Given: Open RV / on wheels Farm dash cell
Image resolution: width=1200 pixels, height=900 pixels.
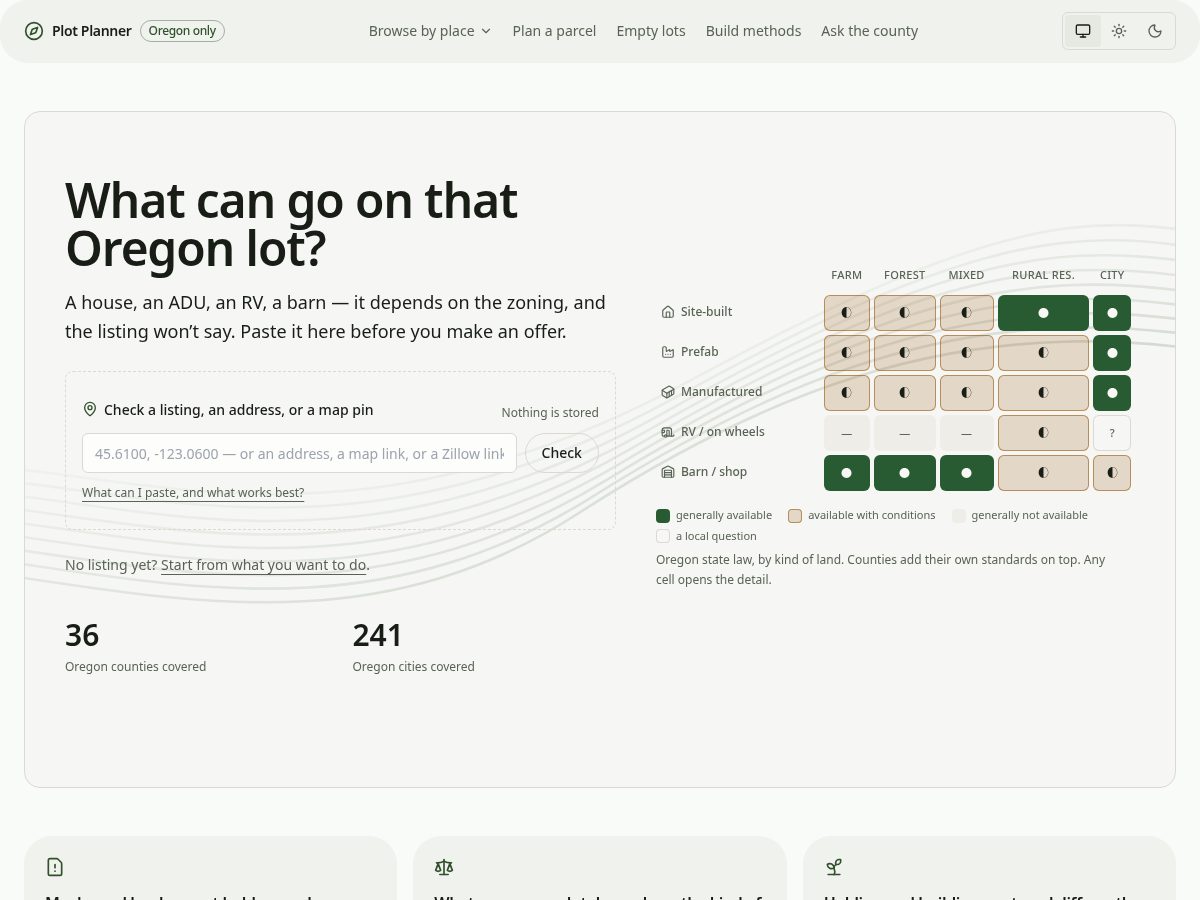Looking at the screenshot, I should [847, 433].
